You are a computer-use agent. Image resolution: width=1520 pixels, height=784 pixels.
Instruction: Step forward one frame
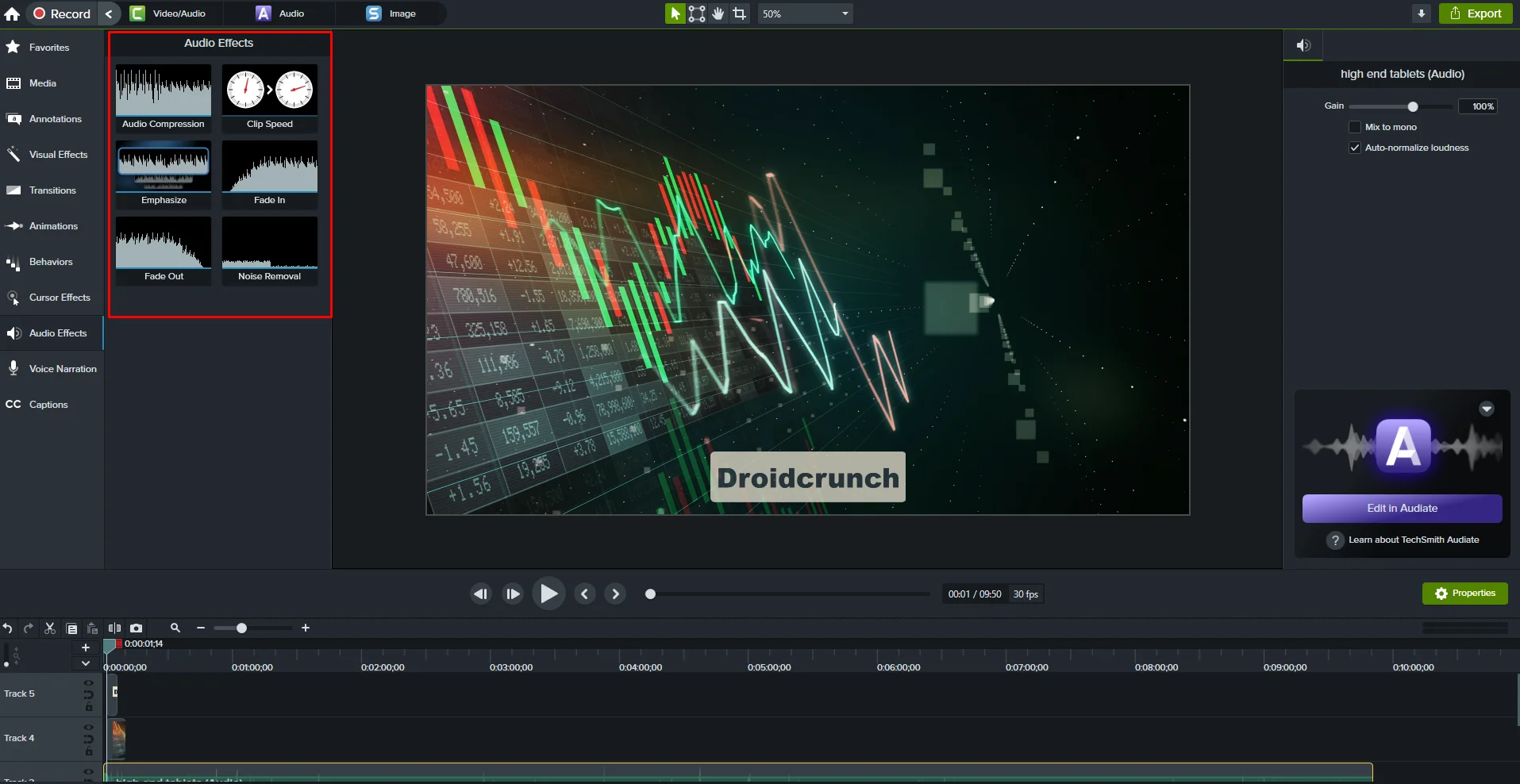513,594
